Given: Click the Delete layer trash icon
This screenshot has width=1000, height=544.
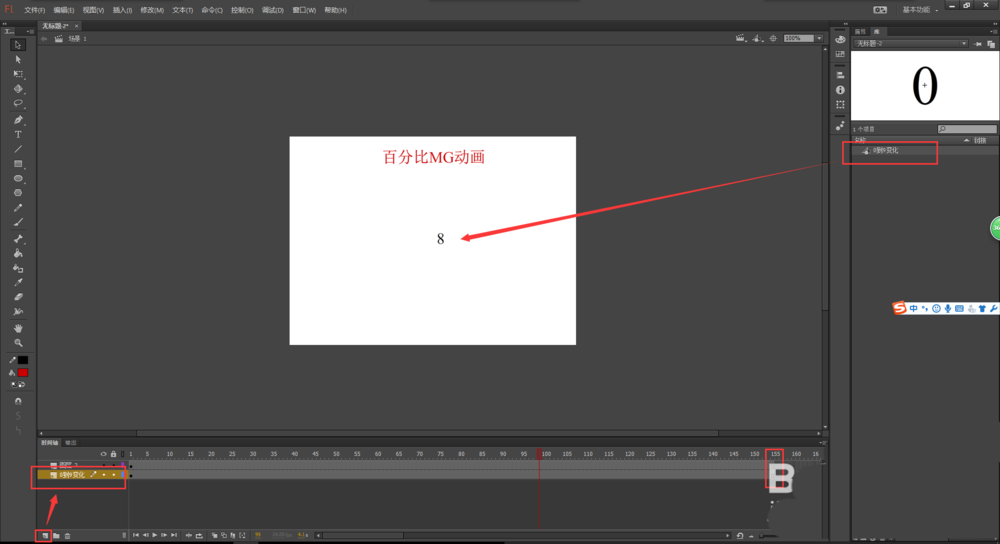Looking at the screenshot, I should (x=68, y=536).
